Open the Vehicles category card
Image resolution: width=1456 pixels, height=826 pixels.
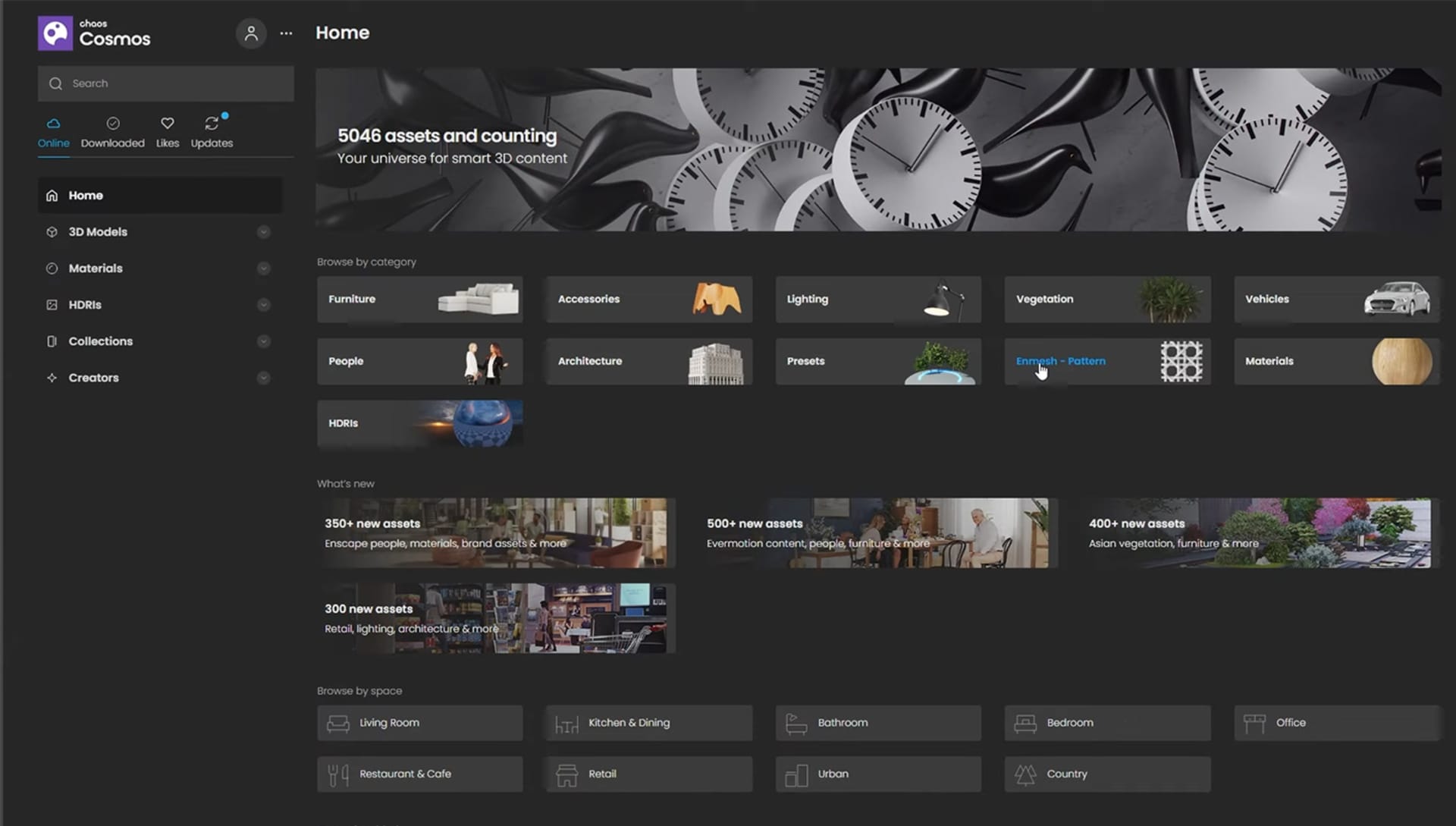1336,300
